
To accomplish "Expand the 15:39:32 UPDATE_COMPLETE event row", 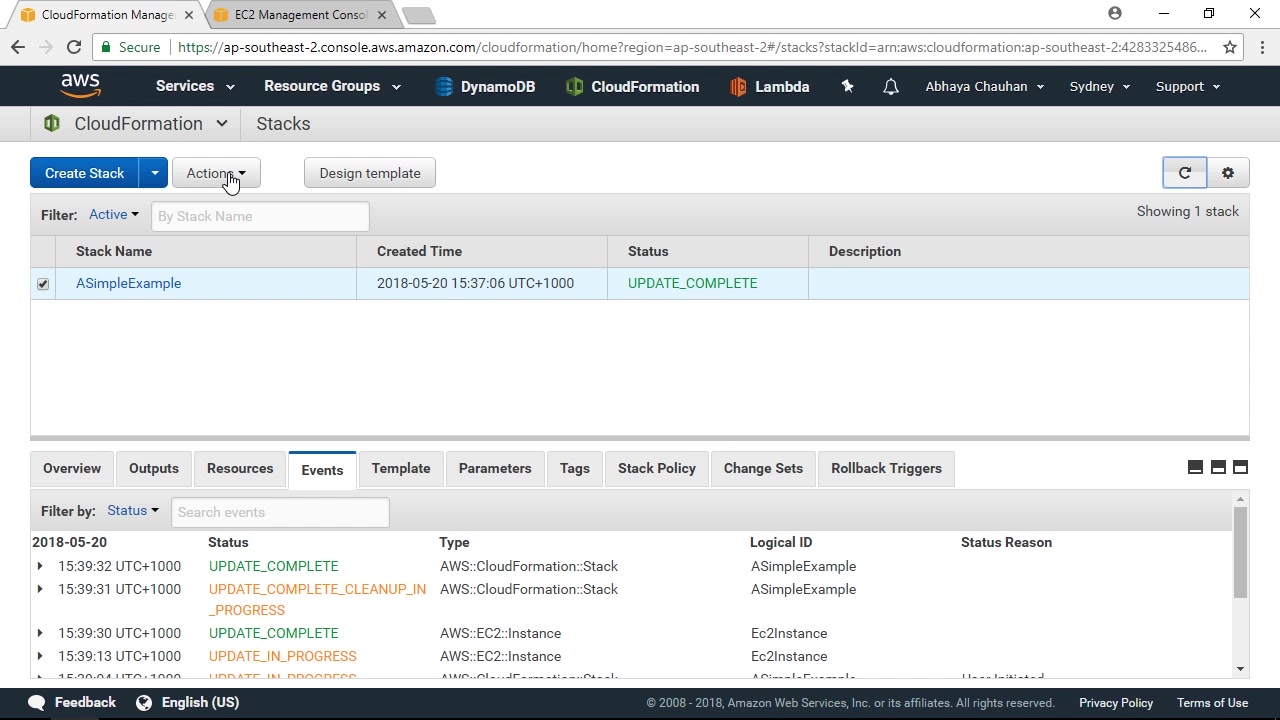I will pyautogui.click(x=40, y=566).
